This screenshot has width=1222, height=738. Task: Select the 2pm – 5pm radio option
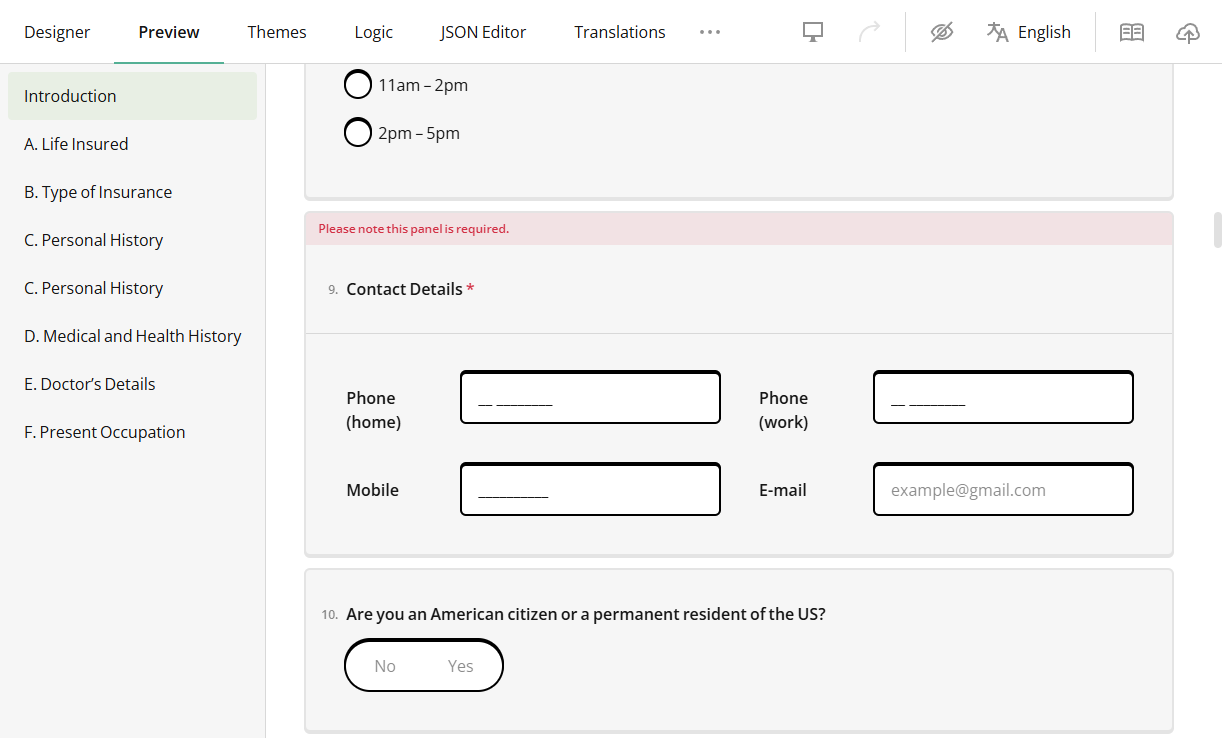click(x=358, y=133)
